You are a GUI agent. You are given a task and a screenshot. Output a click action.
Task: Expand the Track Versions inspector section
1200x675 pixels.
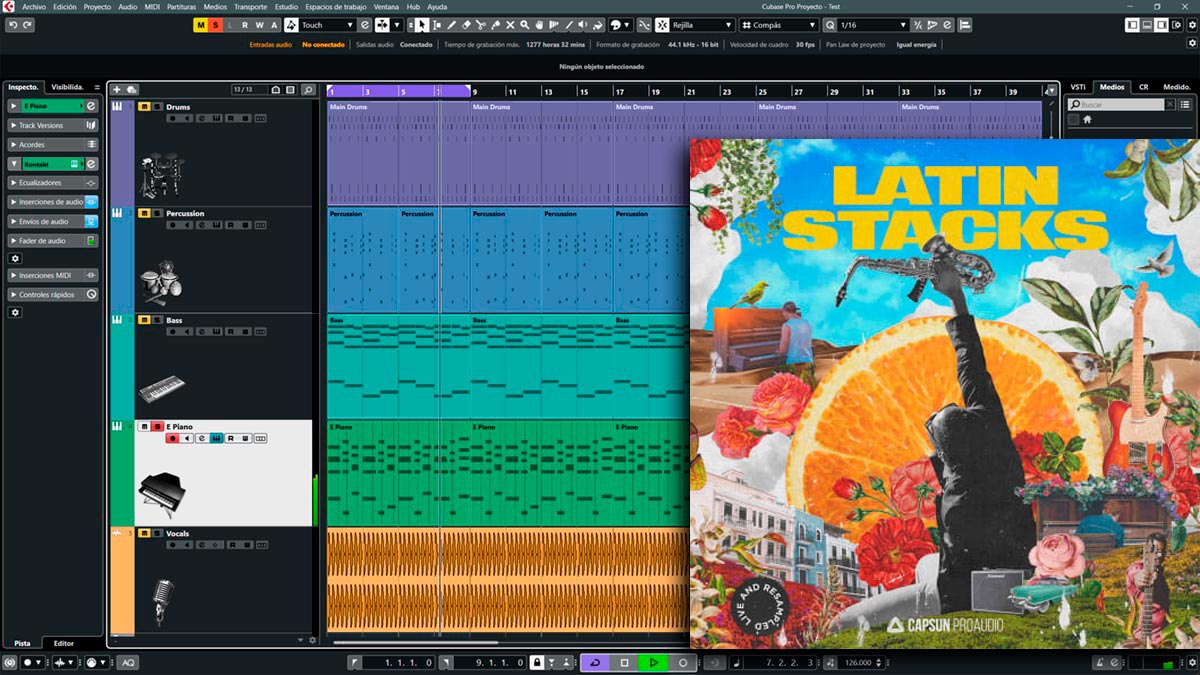tap(52, 126)
